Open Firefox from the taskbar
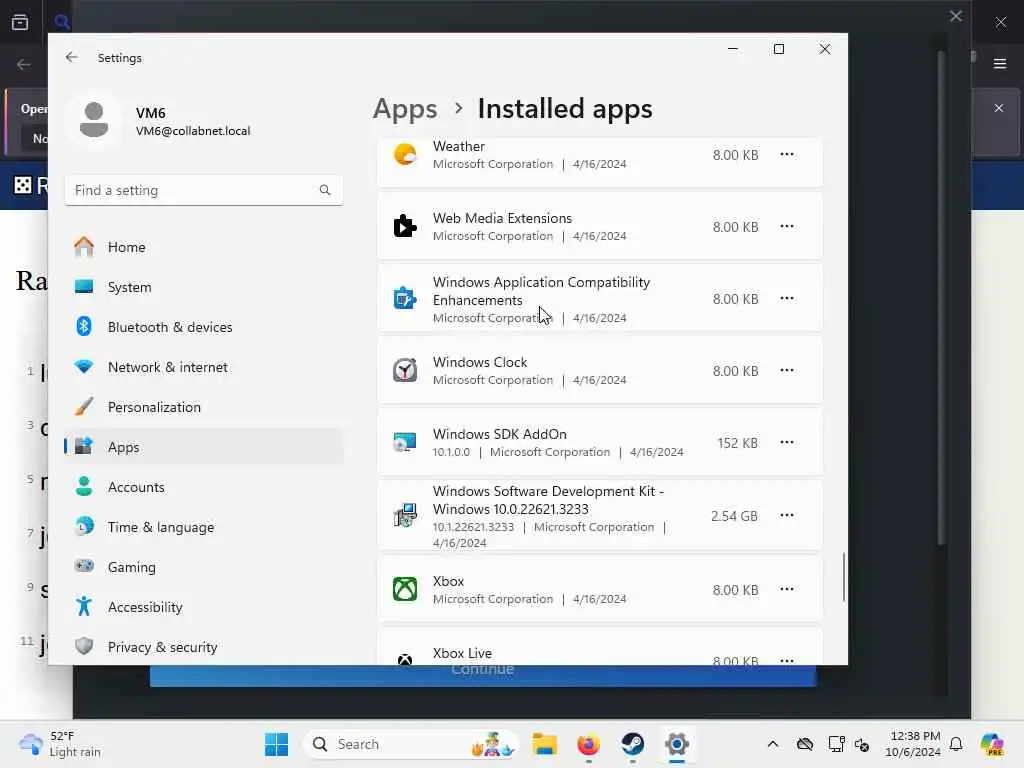 point(588,744)
